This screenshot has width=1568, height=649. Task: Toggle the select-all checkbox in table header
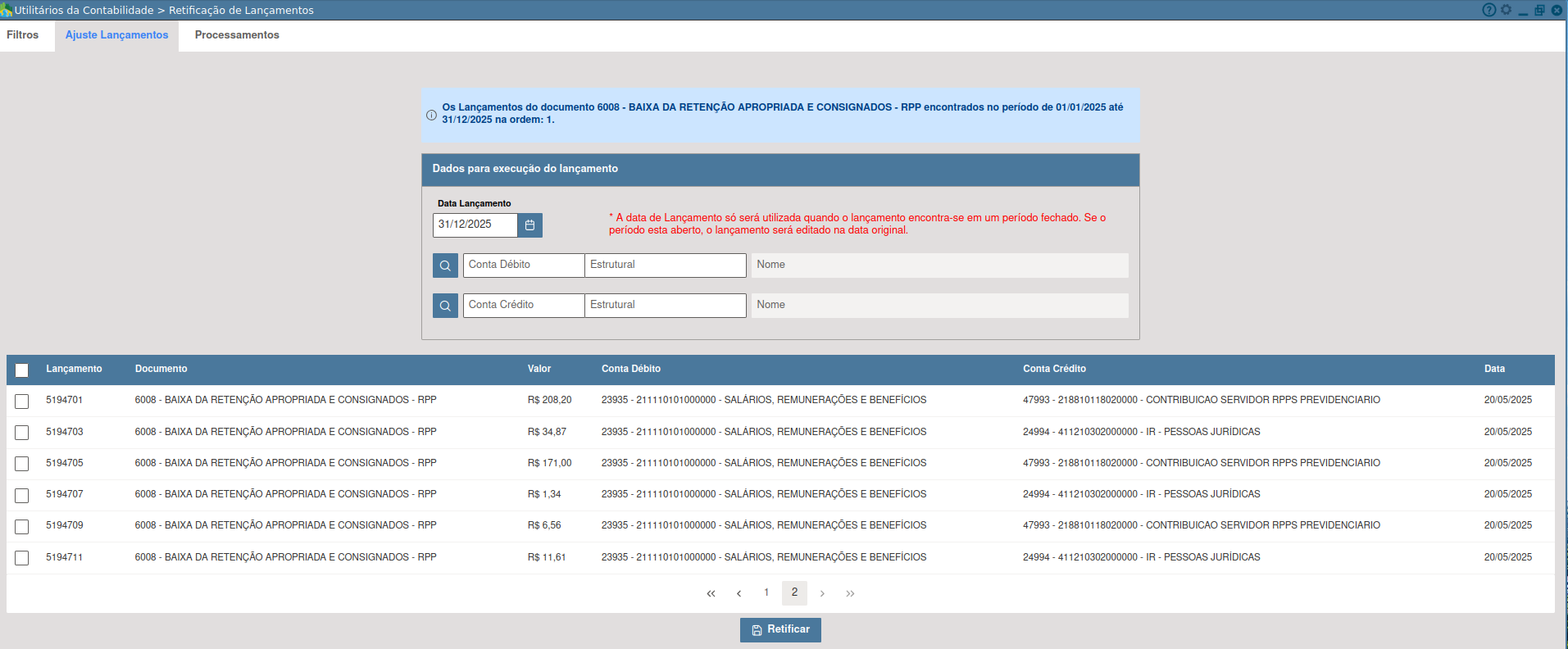22,370
